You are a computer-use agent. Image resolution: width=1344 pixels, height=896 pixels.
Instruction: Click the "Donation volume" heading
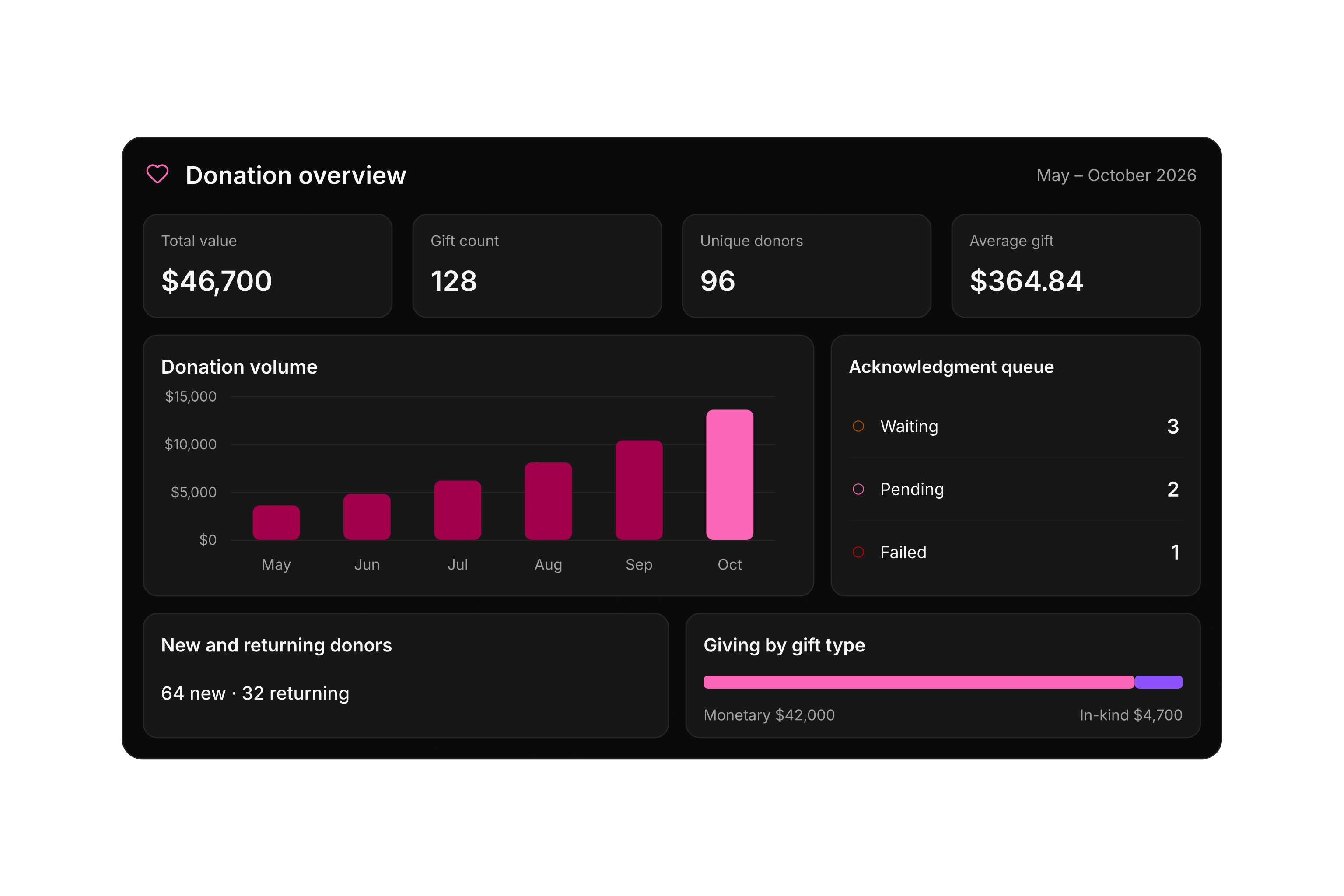(239, 367)
